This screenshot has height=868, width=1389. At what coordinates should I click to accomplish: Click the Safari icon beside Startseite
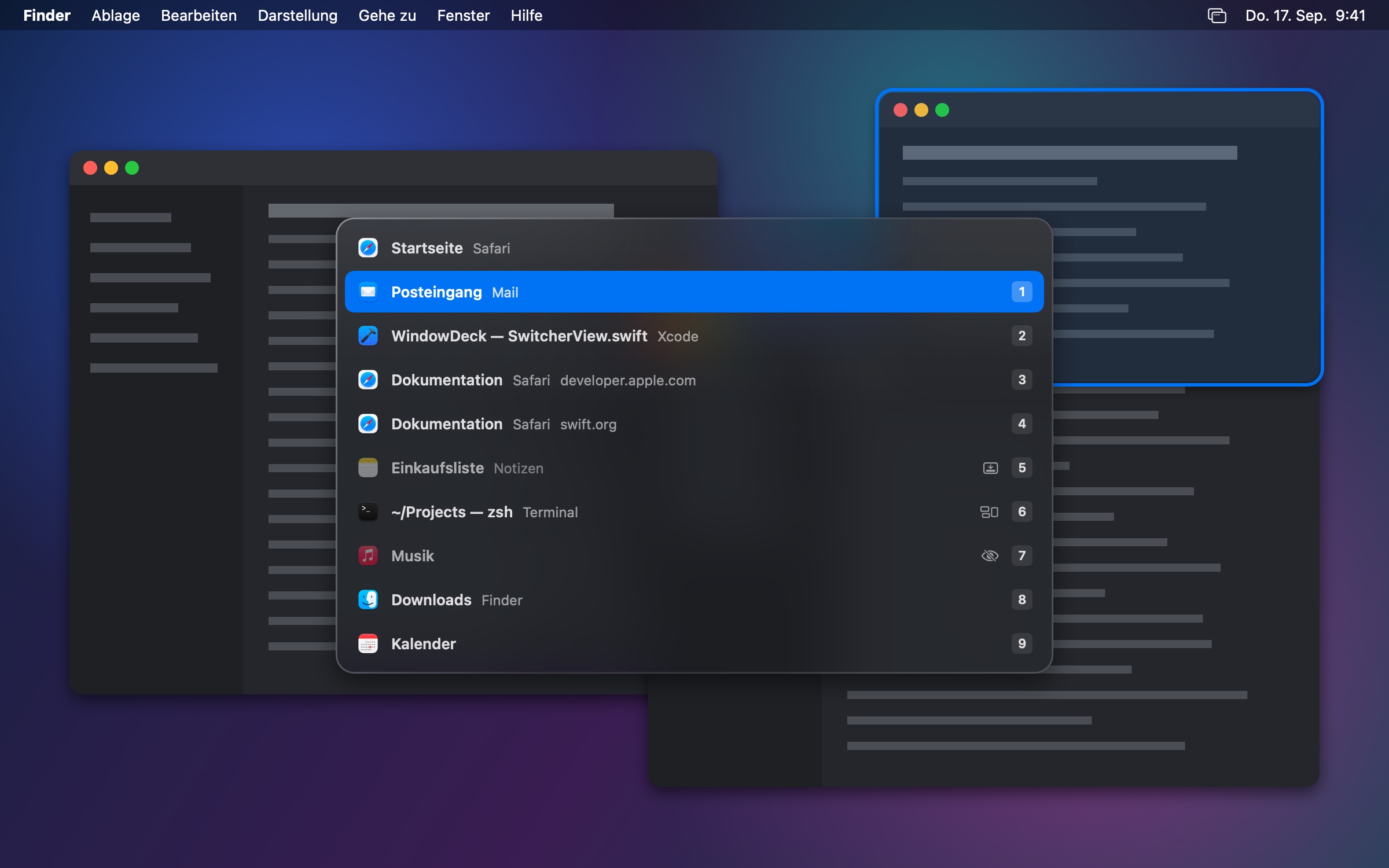click(368, 248)
